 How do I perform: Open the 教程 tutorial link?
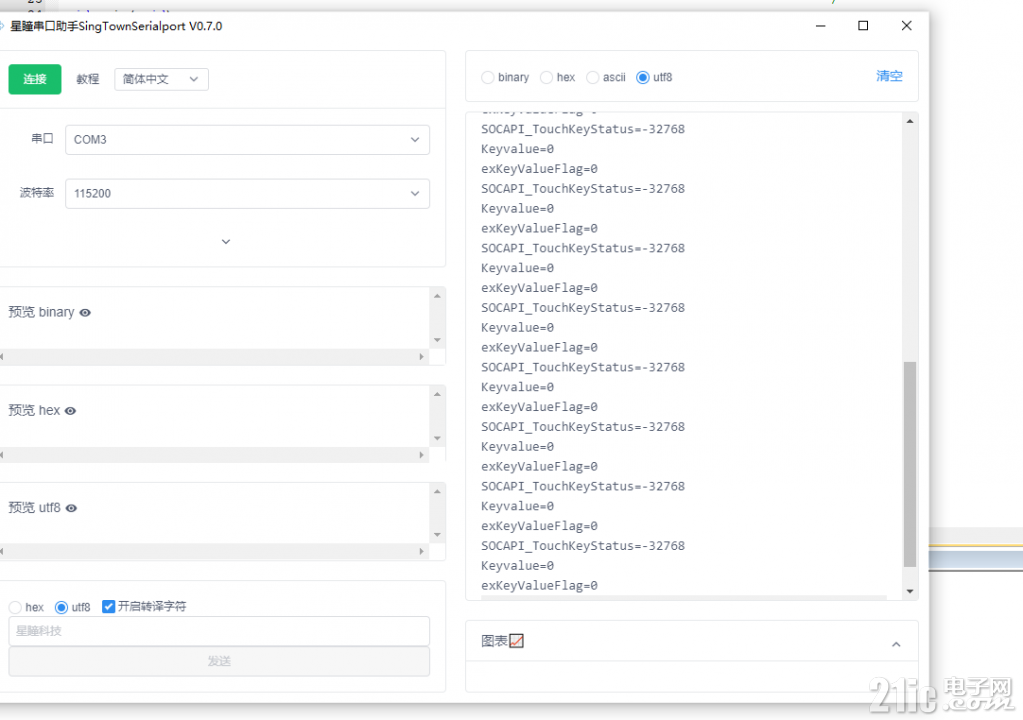tap(87, 79)
